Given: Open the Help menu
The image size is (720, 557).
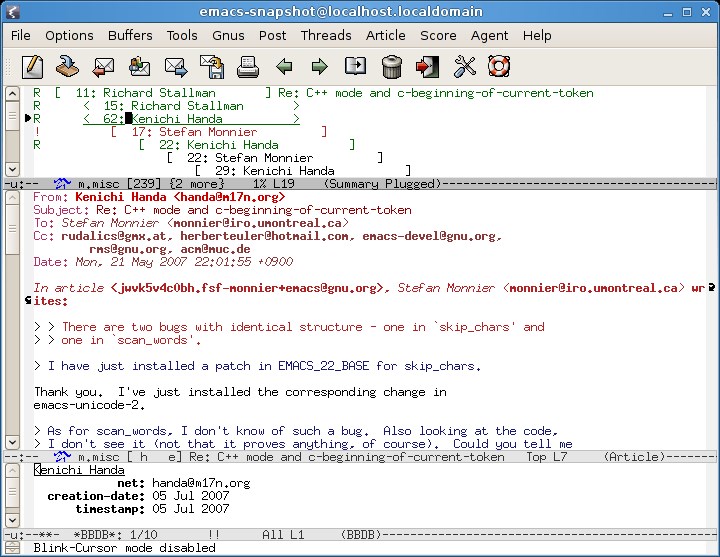Looking at the screenshot, I should coord(537,35).
